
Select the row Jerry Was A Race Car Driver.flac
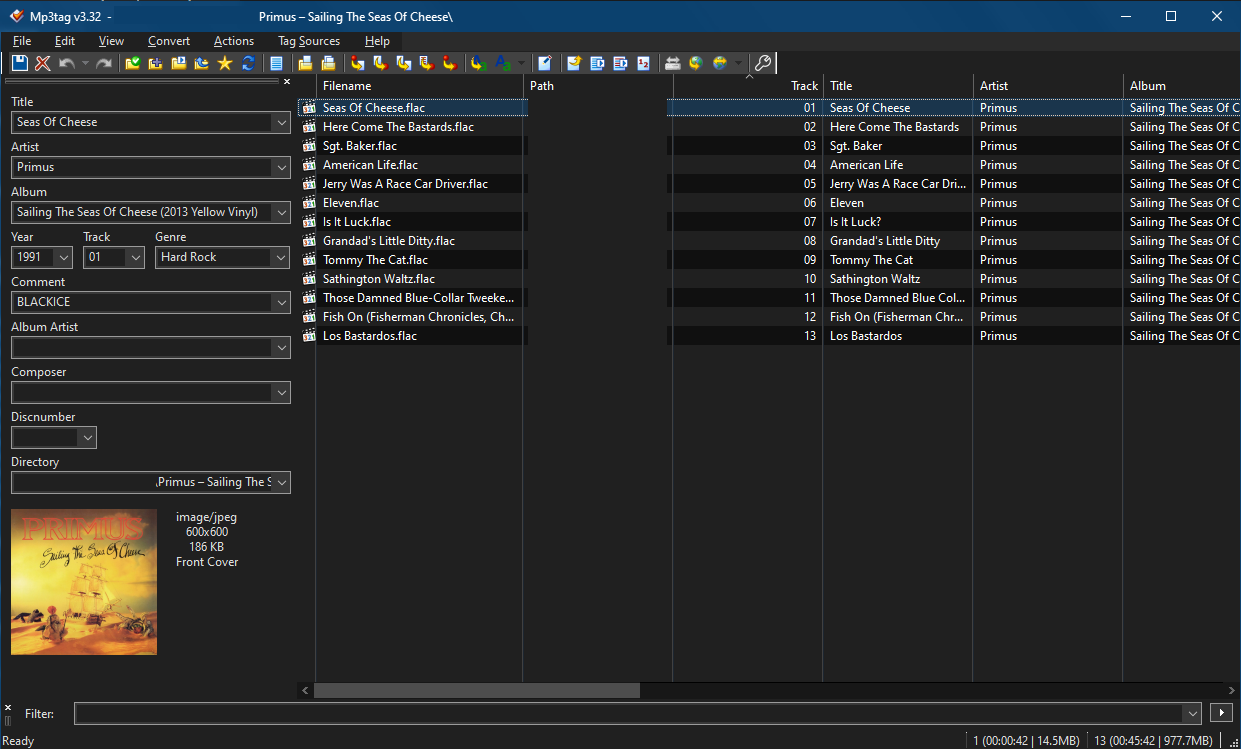405,184
